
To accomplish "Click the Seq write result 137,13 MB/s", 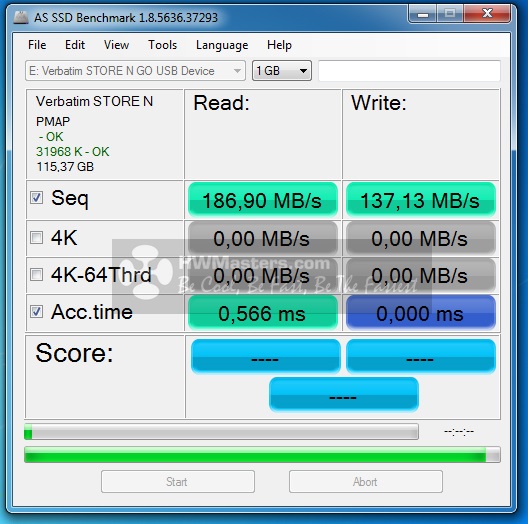I will pos(421,200).
